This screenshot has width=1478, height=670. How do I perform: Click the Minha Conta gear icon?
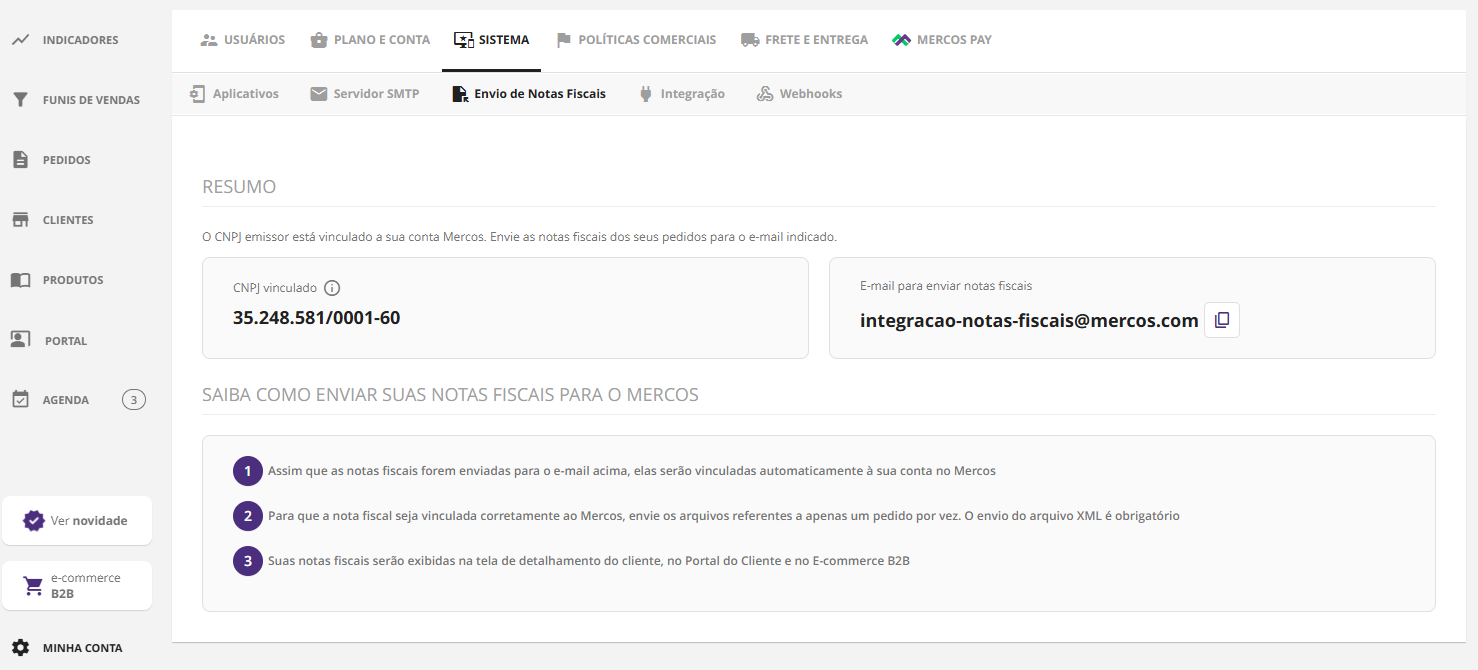(x=20, y=648)
